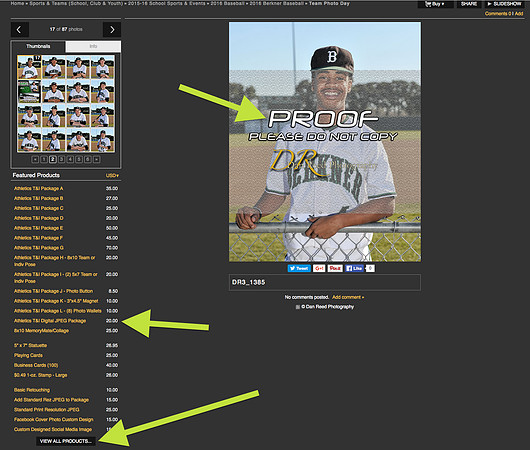Pin photo with the Pinterest button
Image resolution: width=530 pixels, height=450 pixels.
point(335,268)
